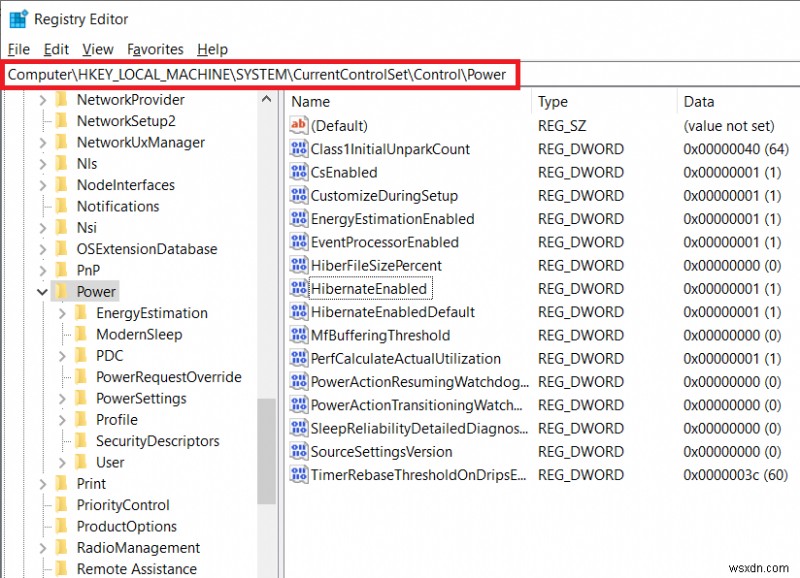Click the SourceSettingsVersion DWORD icon
800x578 pixels.
(298, 451)
